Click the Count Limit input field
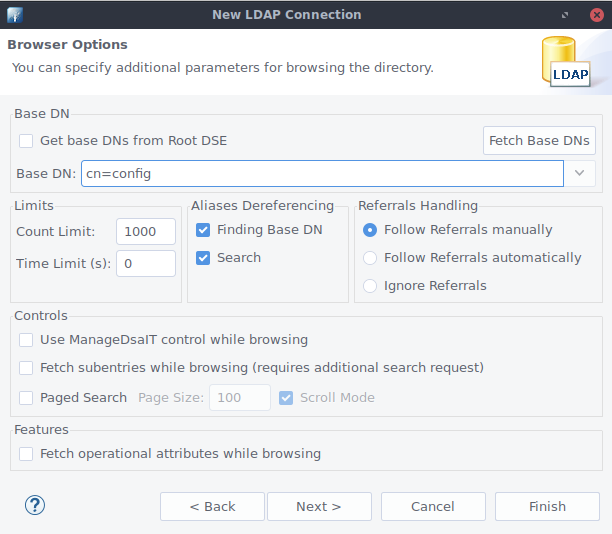The width and height of the screenshot is (612, 534). [145, 231]
